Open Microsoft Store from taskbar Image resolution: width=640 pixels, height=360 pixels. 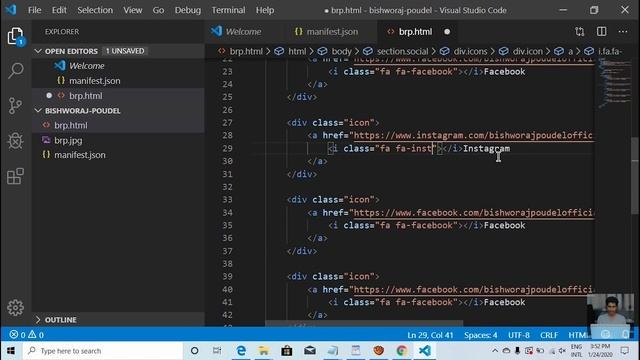(287, 351)
